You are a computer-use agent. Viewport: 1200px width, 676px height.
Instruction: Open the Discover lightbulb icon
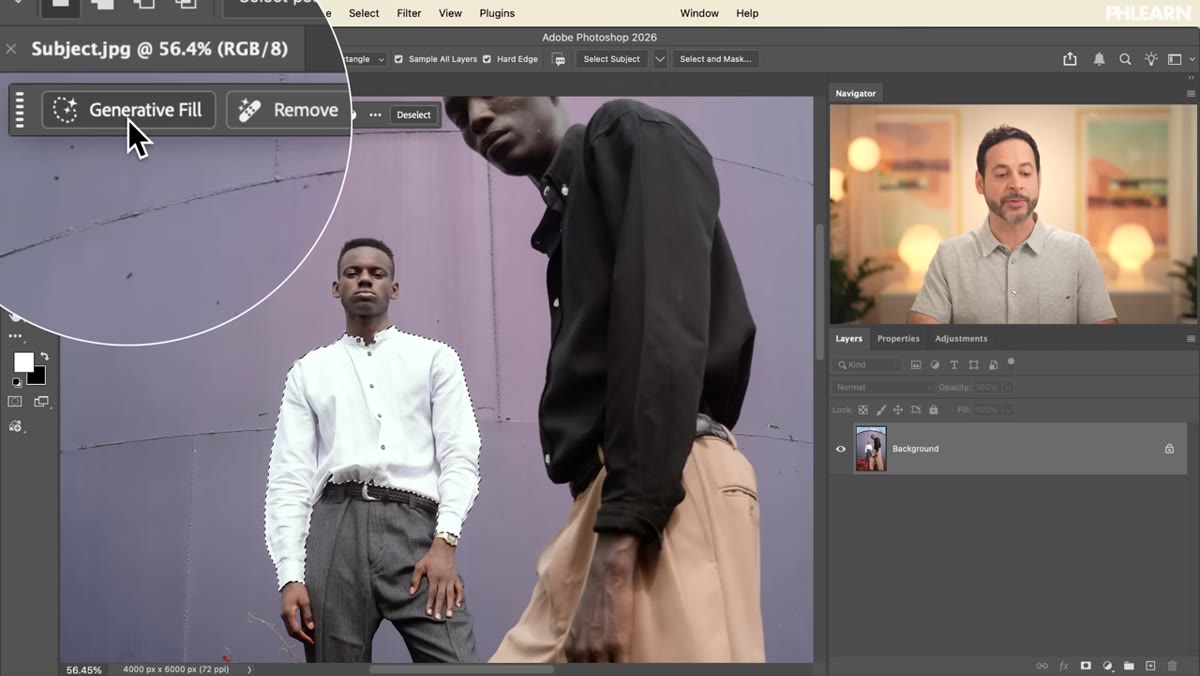pos(1151,59)
